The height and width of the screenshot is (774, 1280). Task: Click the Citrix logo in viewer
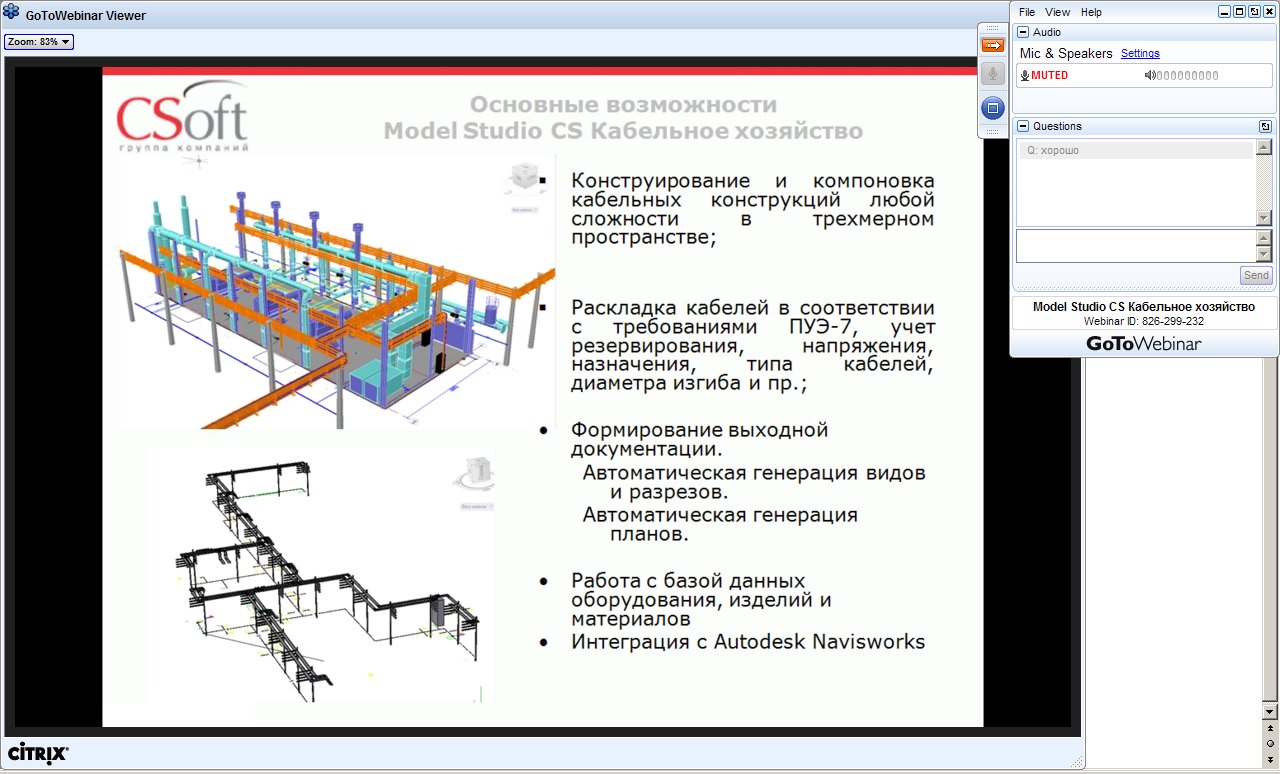point(38,753)
